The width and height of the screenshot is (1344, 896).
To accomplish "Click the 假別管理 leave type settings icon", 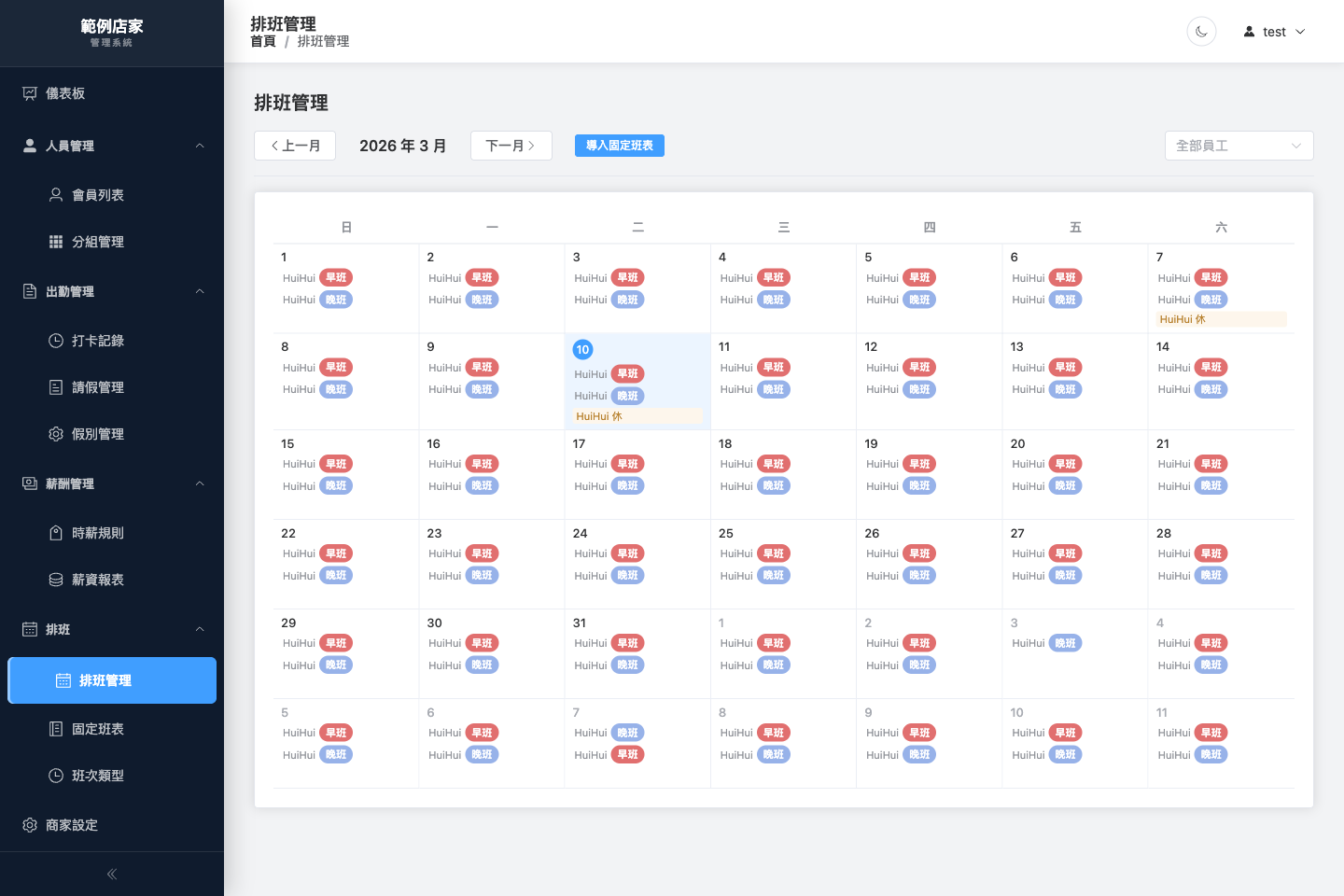I will click(56, 434).
